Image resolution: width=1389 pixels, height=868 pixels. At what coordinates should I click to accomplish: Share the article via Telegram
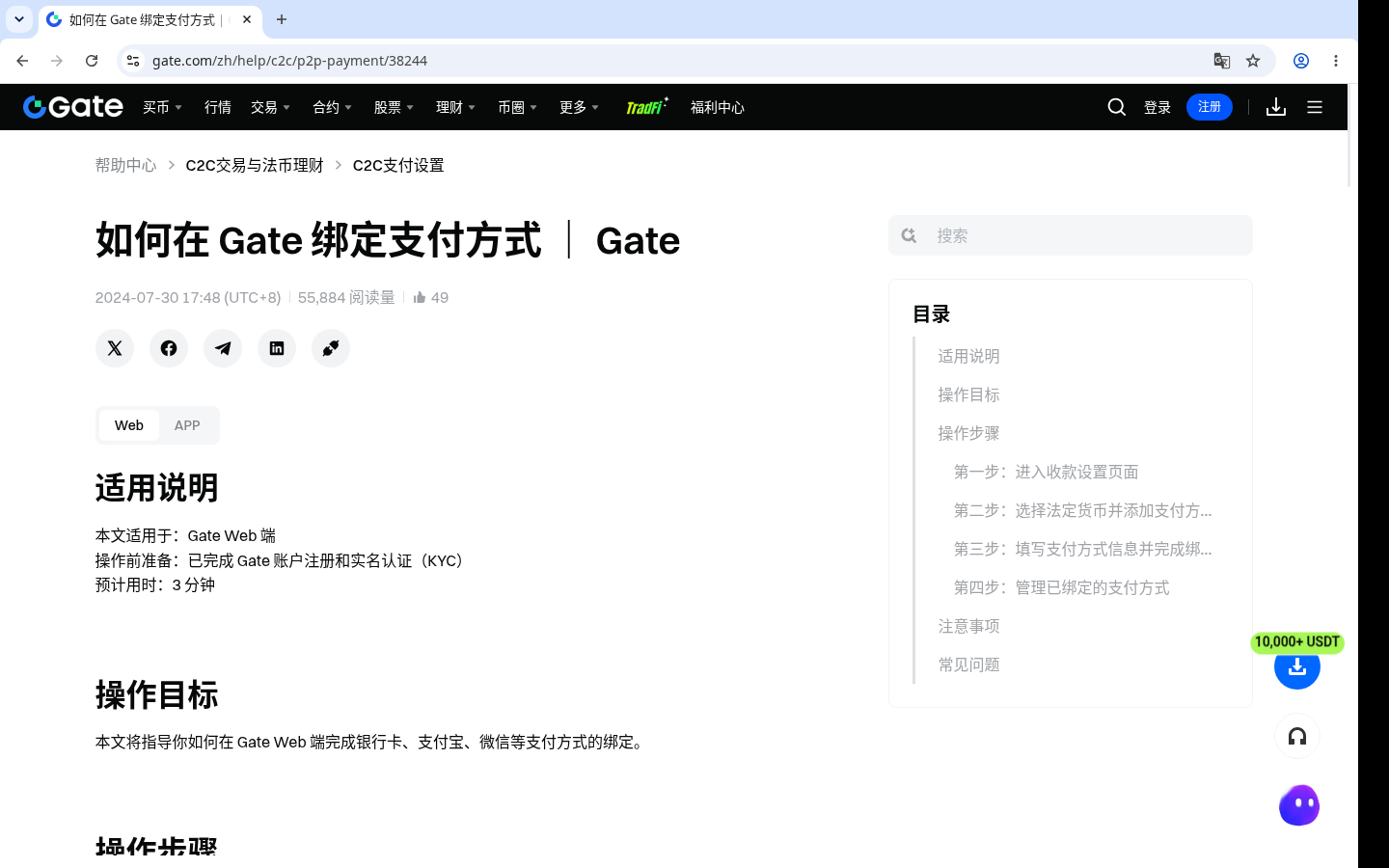coord(223,348)
